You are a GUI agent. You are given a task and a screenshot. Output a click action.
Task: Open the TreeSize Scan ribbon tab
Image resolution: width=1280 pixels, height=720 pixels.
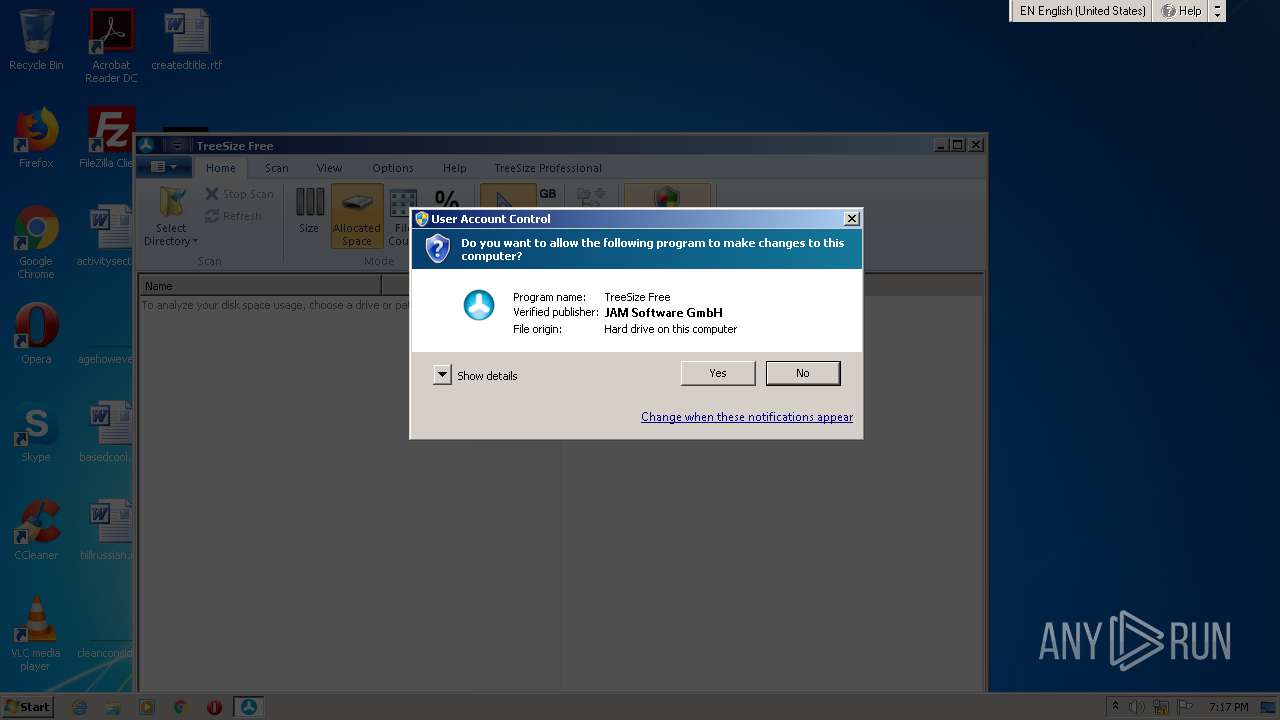(277, 168)
